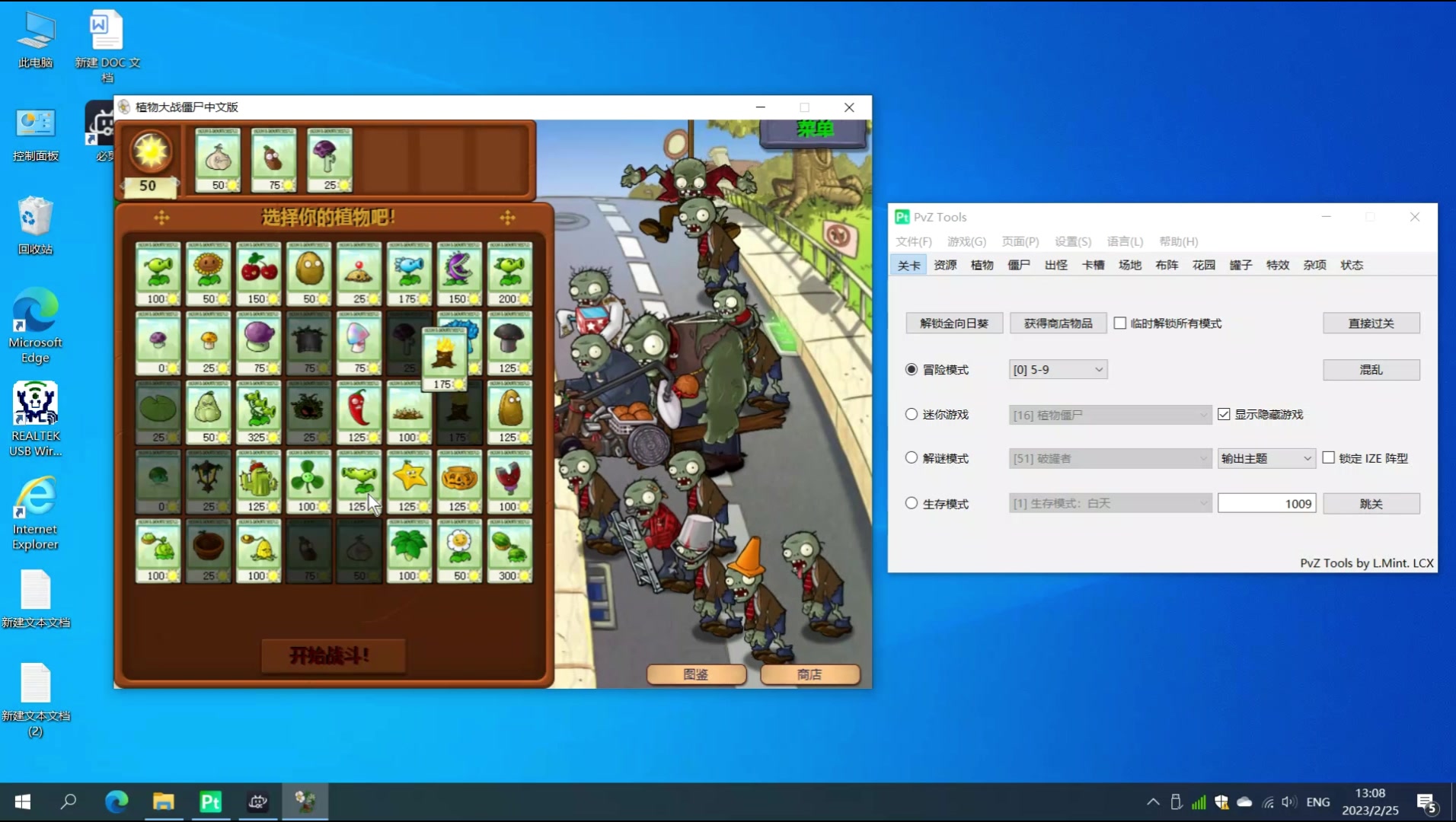Pick the Spikeweed seed card
This screenshot has width=1456, height=822.
click(409, 413)
